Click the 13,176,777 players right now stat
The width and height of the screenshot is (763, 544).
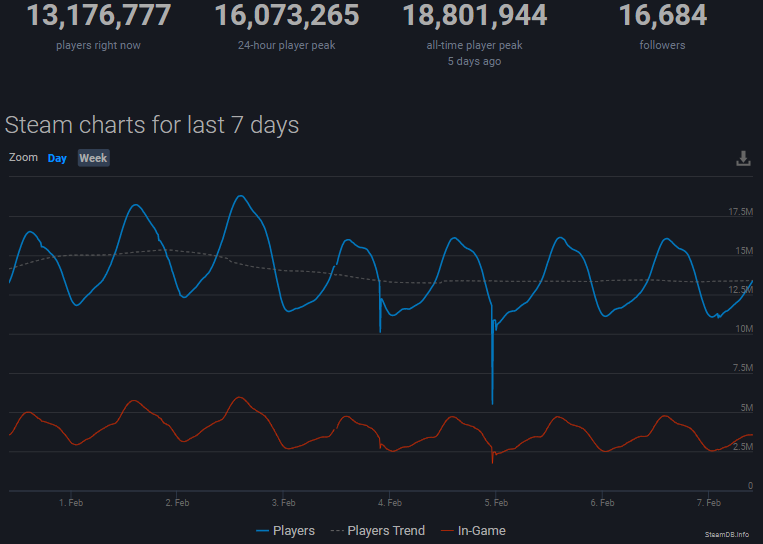coord(98,16)
